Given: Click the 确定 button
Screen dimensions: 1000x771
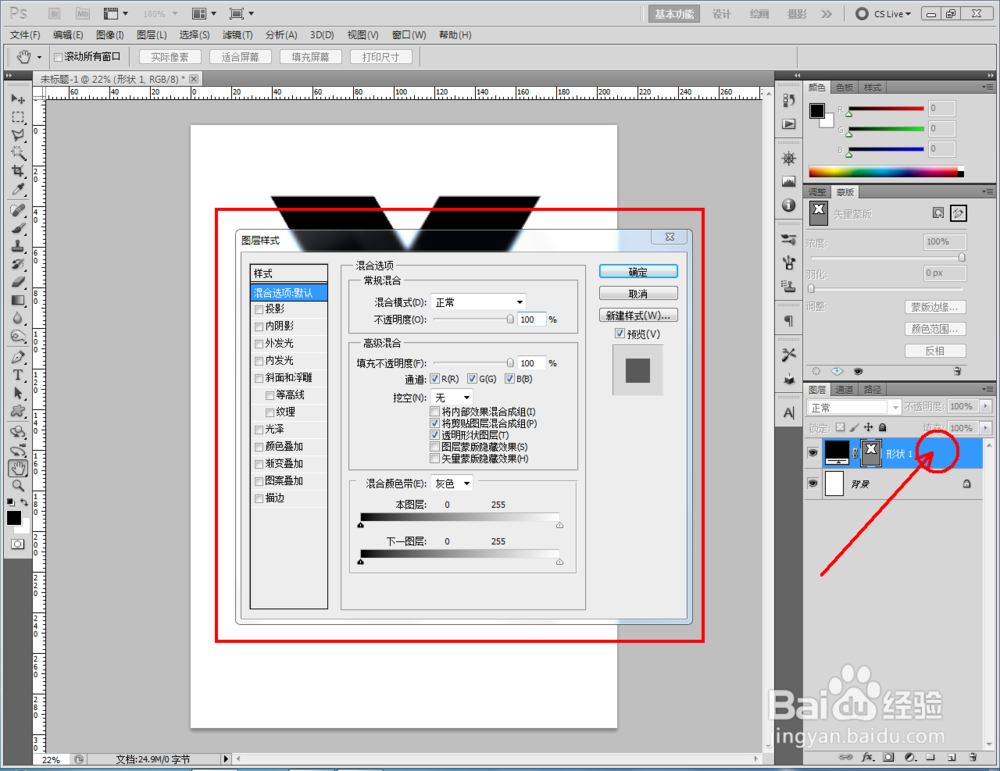Looking at the screenshot, I should point(638,272).
